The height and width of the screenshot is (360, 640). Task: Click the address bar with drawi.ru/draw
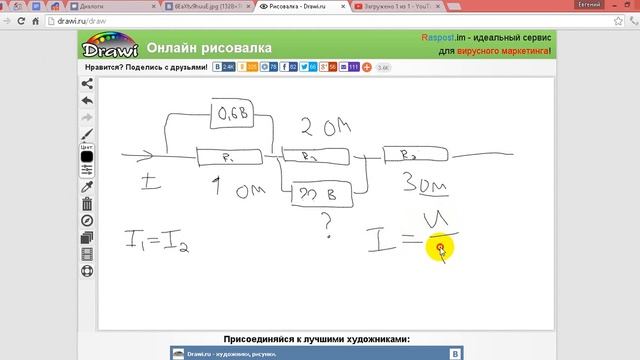[331, 21]
